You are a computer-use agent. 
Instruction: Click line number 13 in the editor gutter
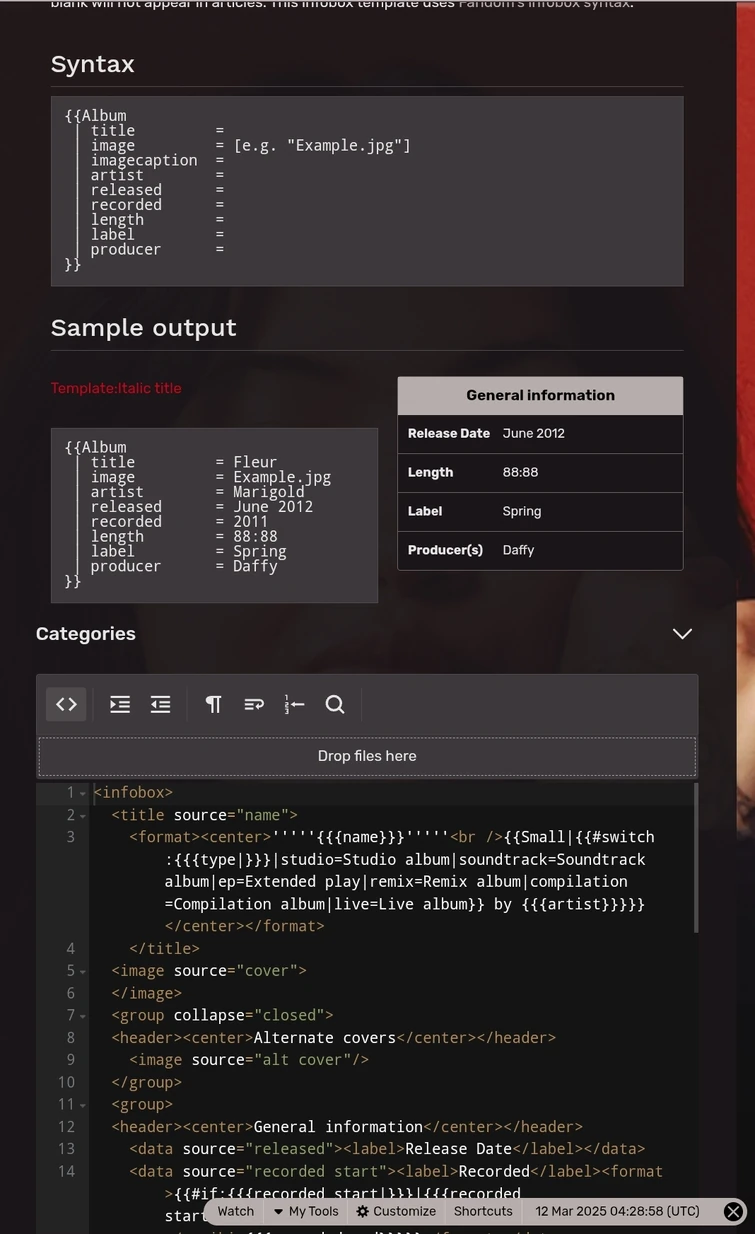[x=66, y=1149]
